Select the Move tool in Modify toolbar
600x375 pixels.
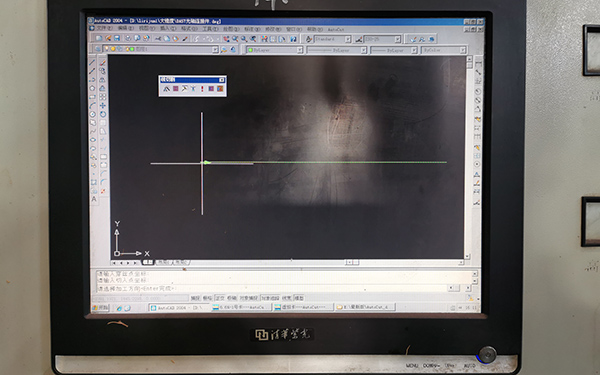coord(103,106)
